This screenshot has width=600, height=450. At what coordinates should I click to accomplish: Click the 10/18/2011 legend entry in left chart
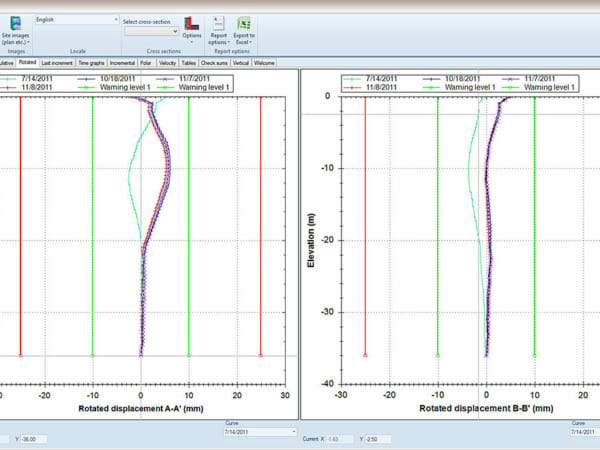106,79
